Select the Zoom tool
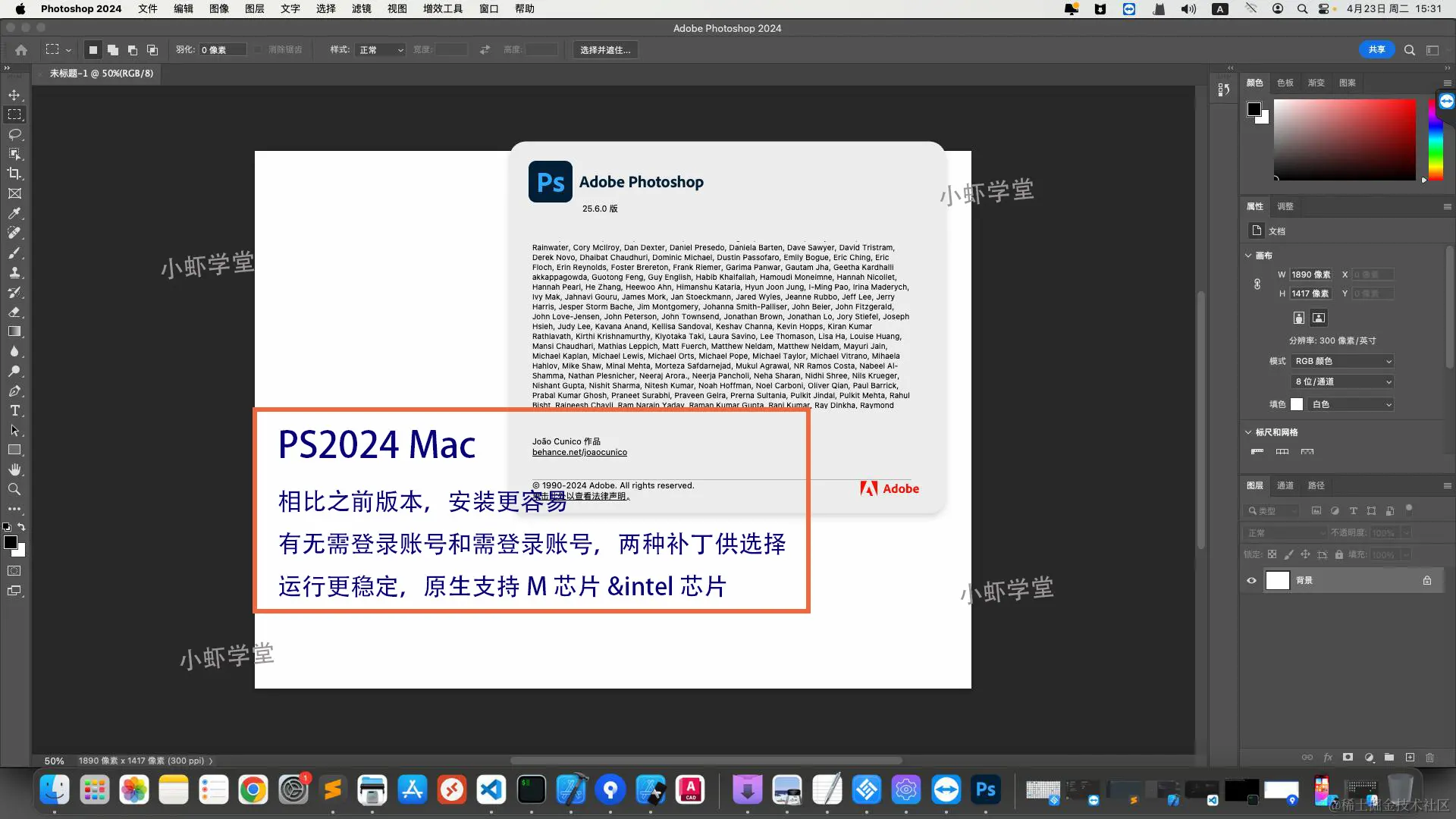 [14, 489]
